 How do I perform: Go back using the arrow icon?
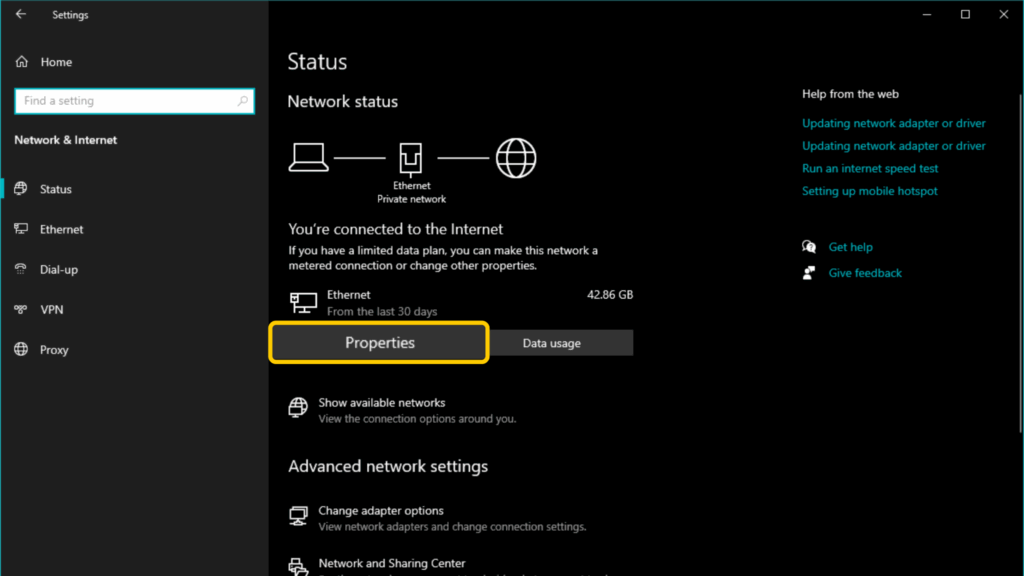point(21,14)
